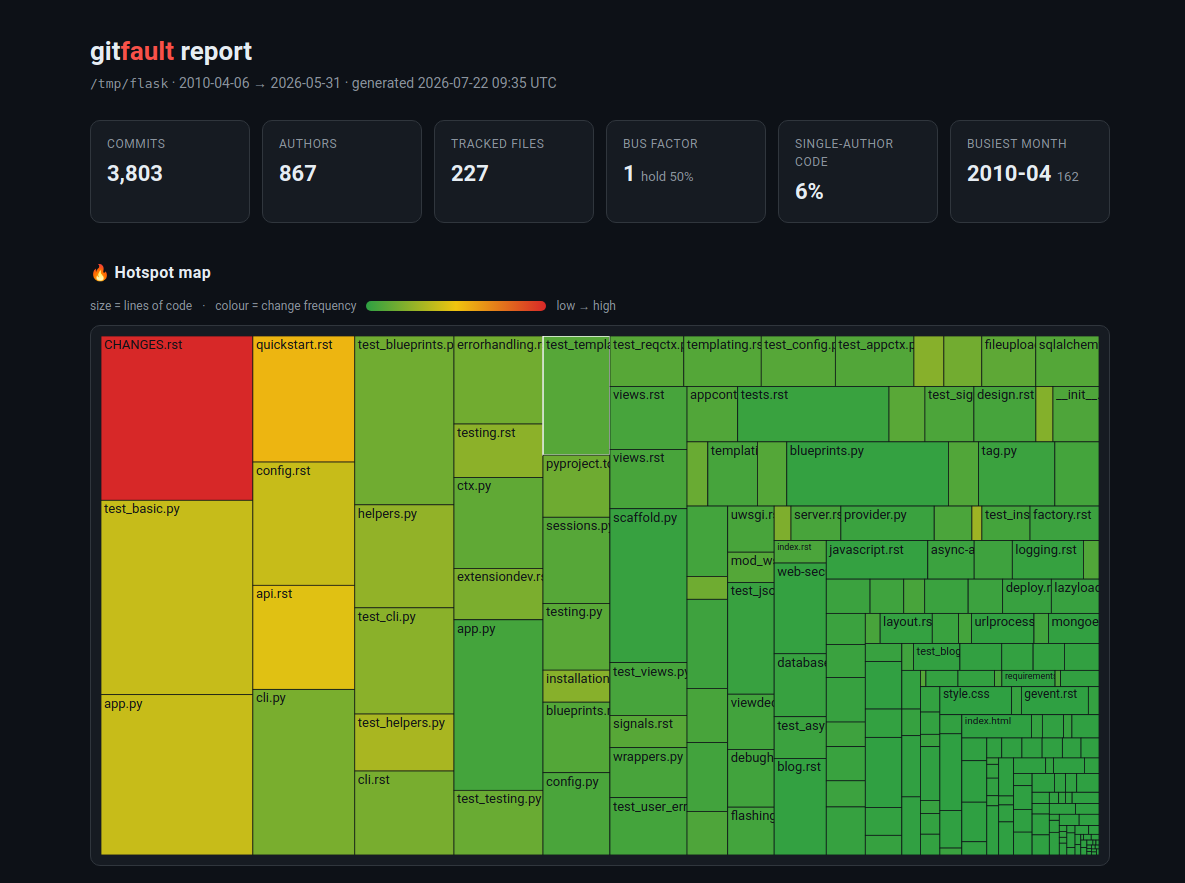Image resolution: width=1185 pixels, height=883 pixels.
Task: Select the test_blueprints.py cell
Action: pyautogui.click(x=404, y=420)
